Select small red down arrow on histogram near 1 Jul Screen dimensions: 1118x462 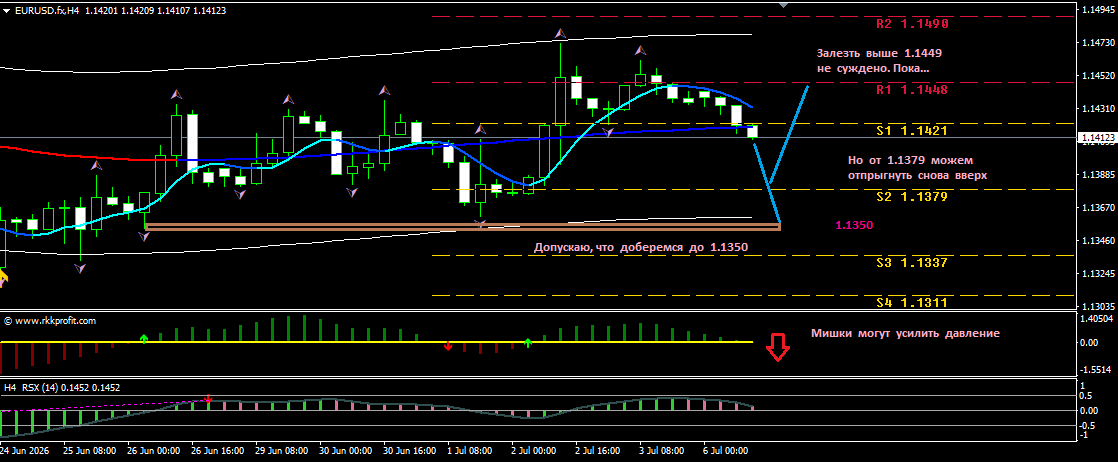(448, 346)
